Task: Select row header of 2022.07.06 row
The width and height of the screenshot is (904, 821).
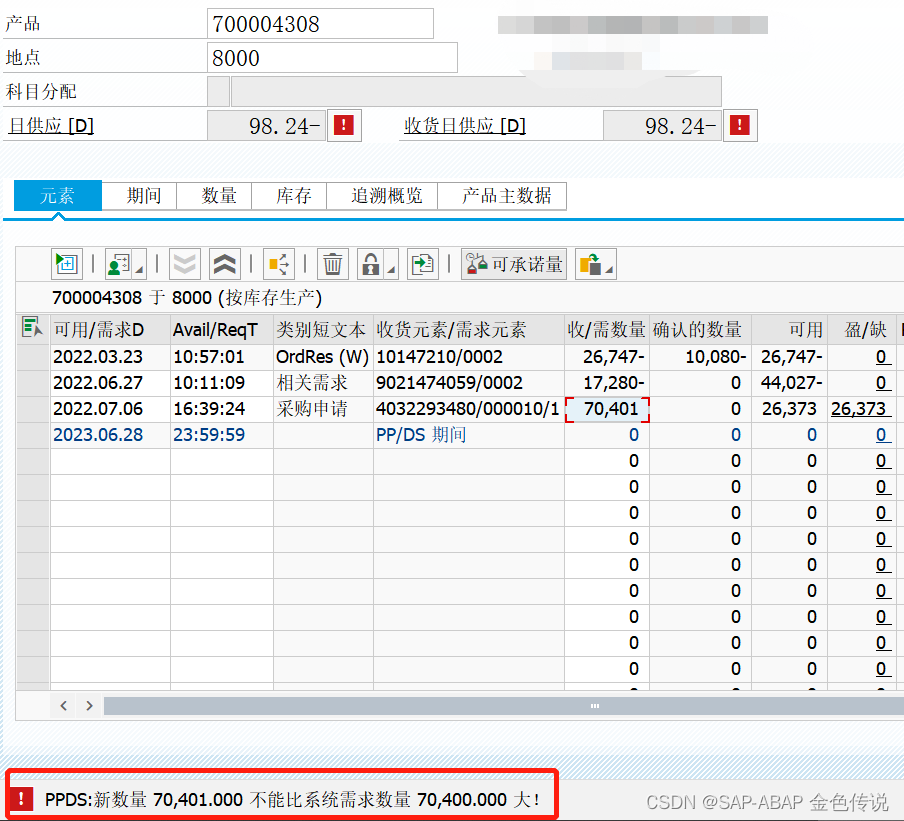Action: [x=33, y=409]
